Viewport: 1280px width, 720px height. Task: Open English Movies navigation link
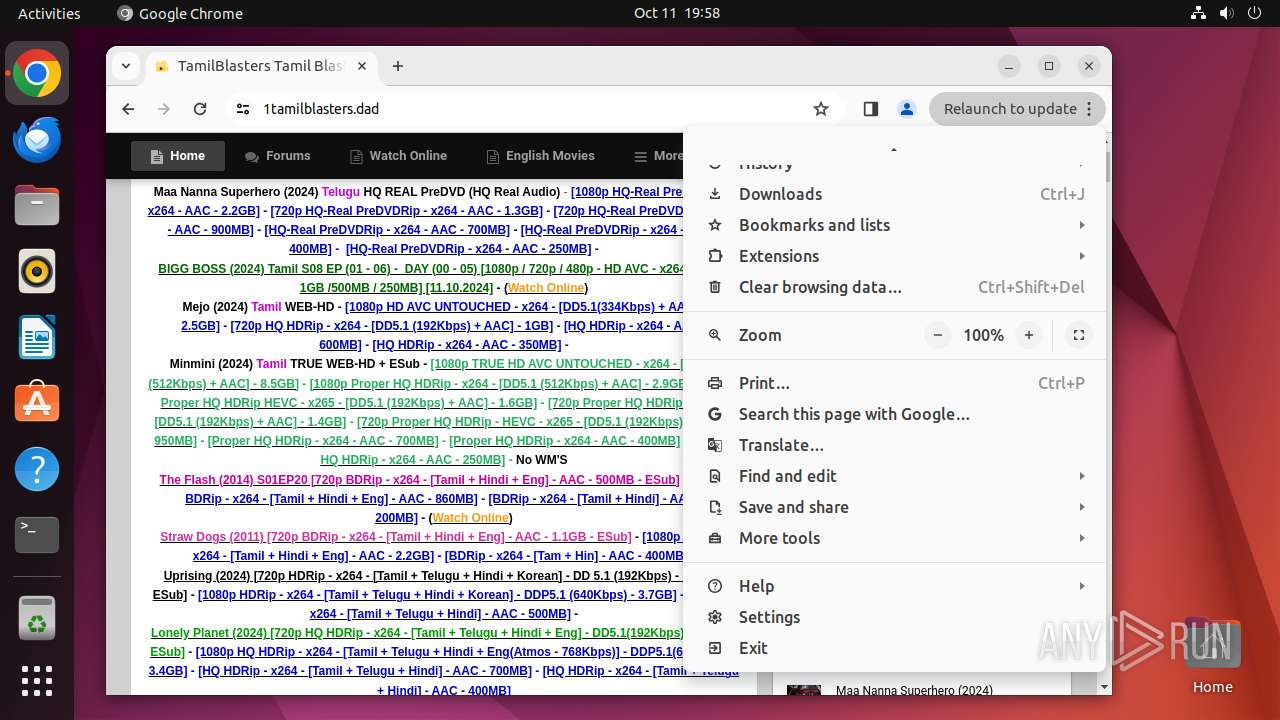point(541,156)
